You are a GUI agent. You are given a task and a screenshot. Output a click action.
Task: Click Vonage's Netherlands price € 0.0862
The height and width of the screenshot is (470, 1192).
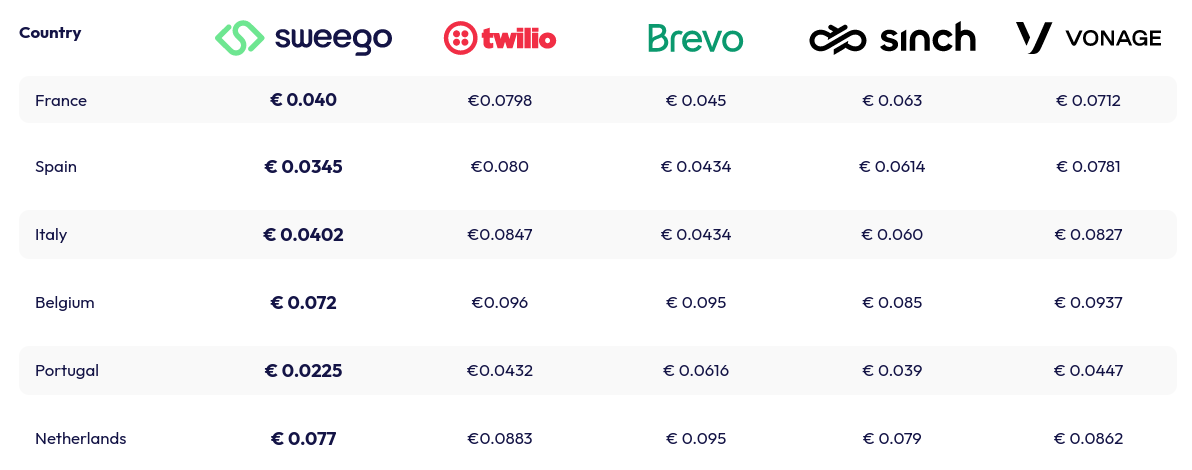1088,439
